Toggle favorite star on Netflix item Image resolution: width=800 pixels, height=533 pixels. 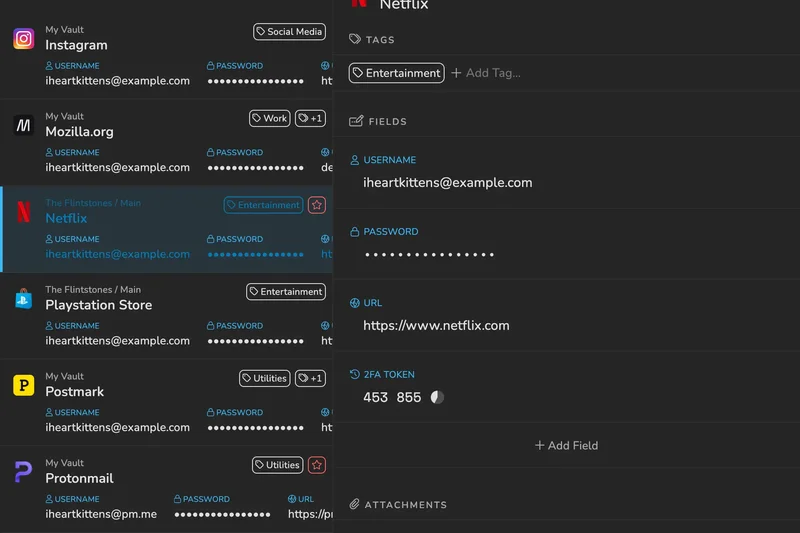tap(317, 205)
